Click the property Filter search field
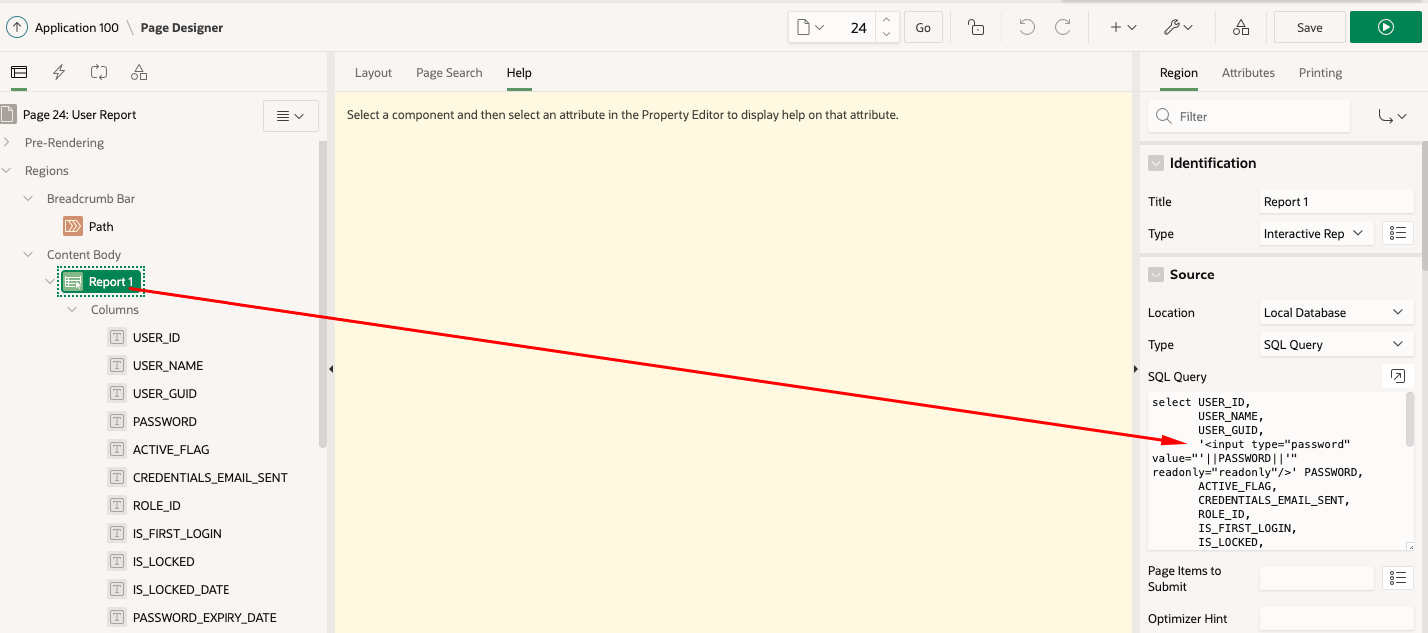 point(1249,116)
